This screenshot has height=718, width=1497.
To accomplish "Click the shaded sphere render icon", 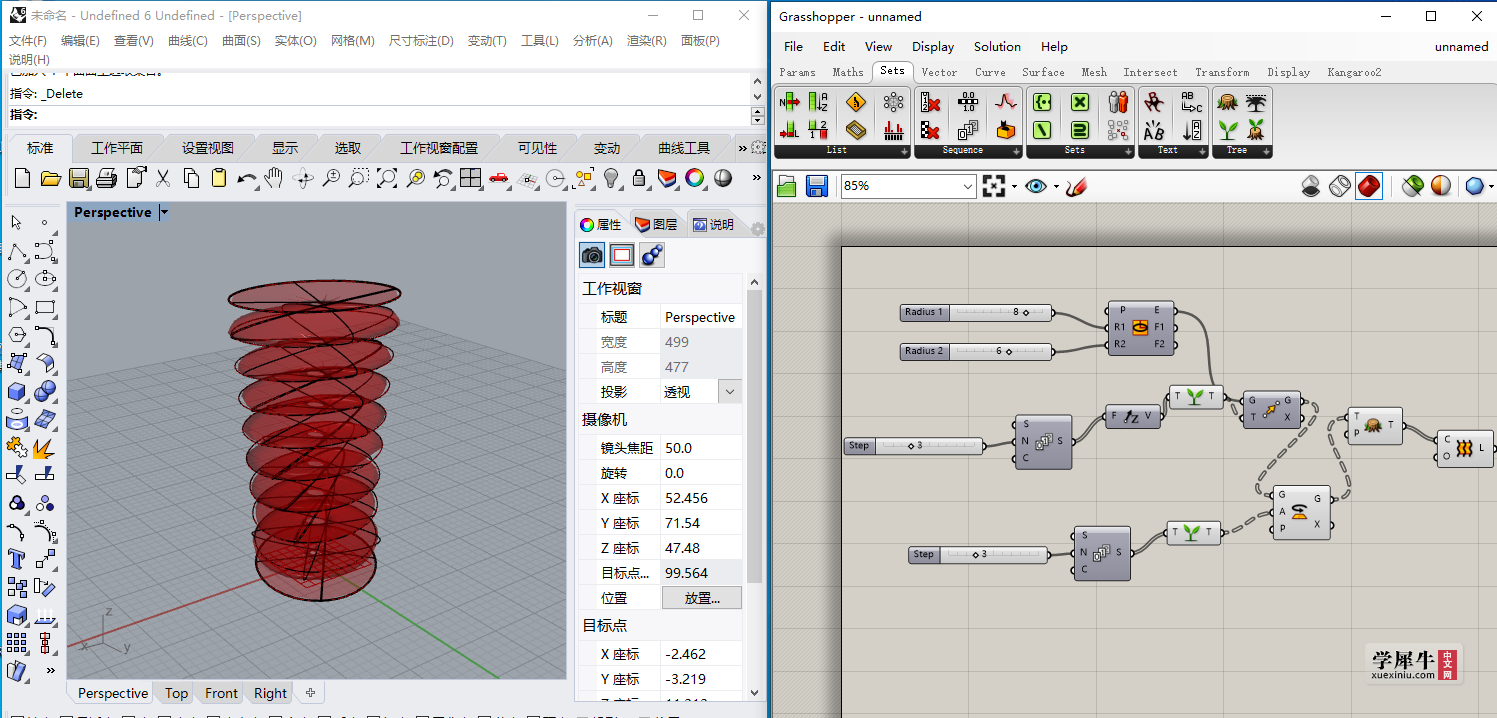I will [723, 178].
